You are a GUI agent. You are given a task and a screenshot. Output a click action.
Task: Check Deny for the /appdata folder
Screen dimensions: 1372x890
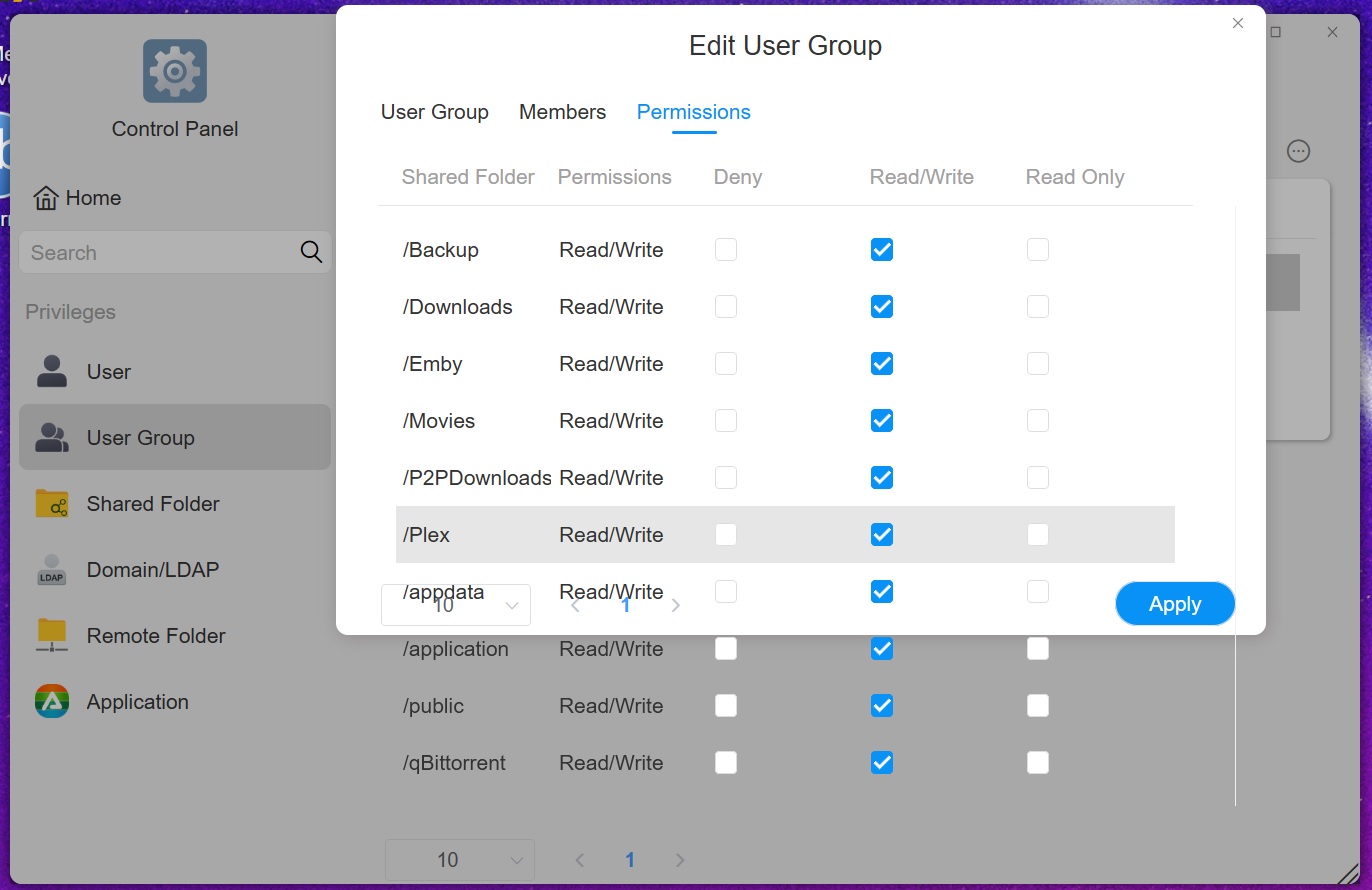coord(726,592)
